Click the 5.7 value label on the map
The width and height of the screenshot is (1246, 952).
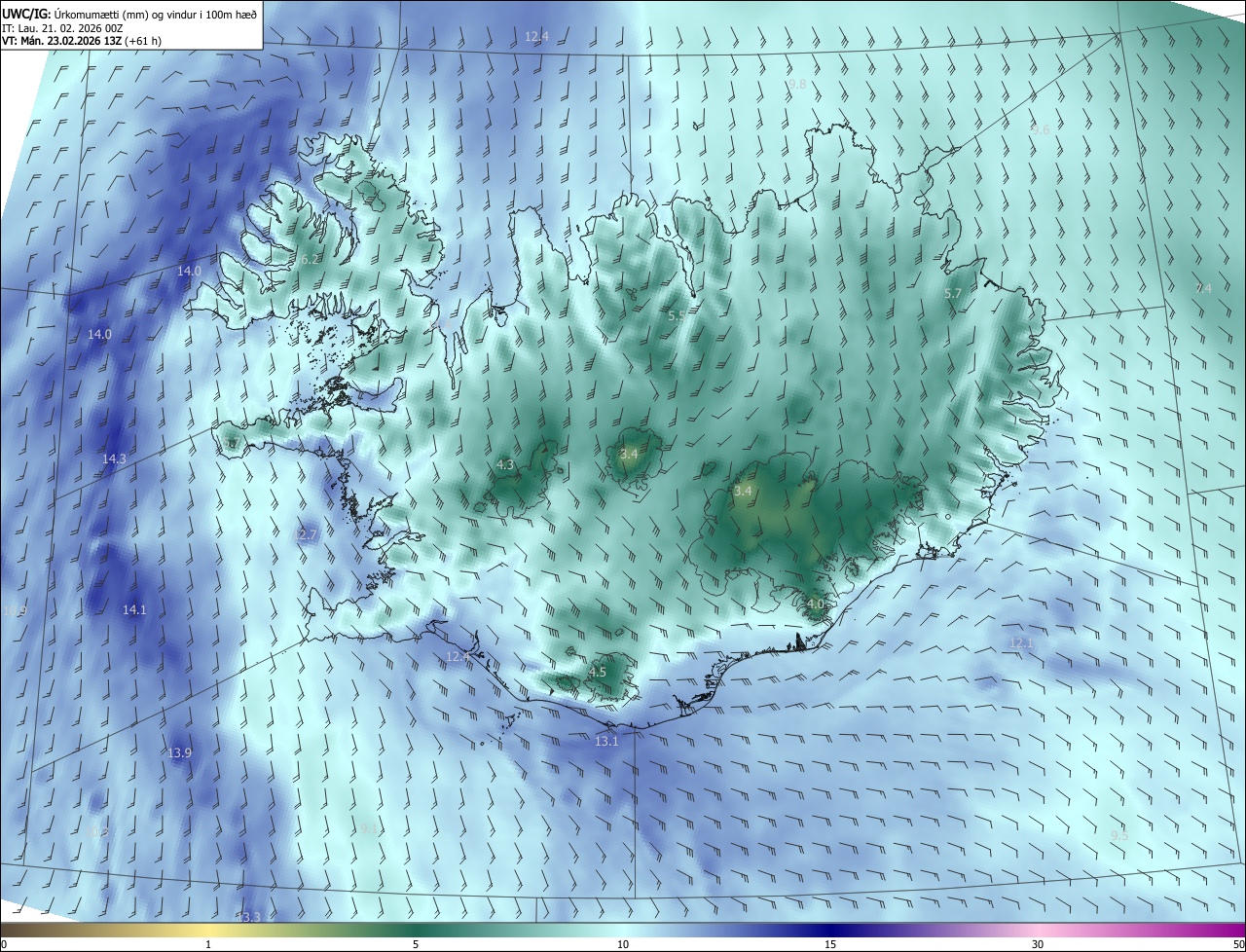(953, 293)
